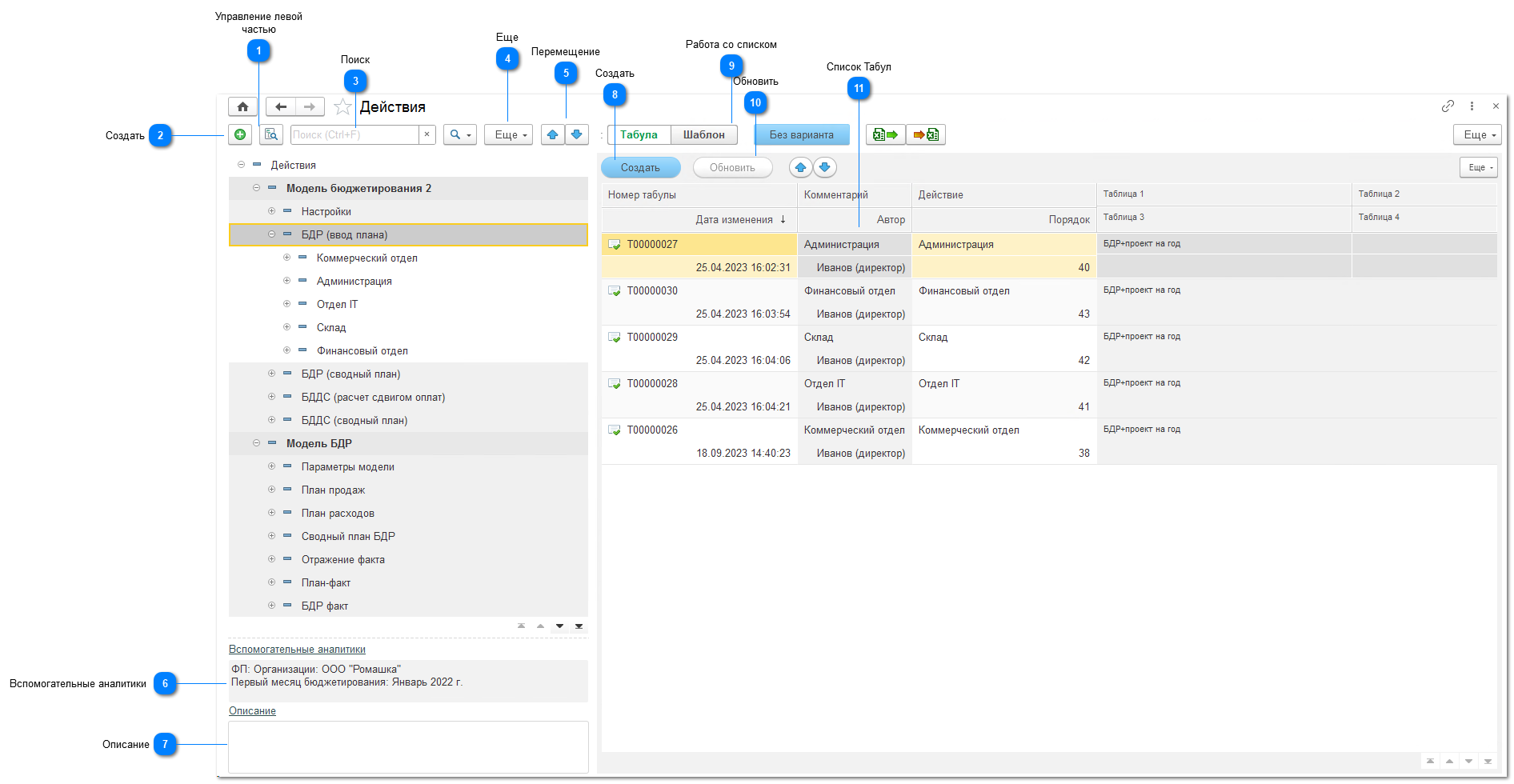Navigate forward with the right arrow
Image resolution: width=1514 pixels, height=784 pixels.
310,106
